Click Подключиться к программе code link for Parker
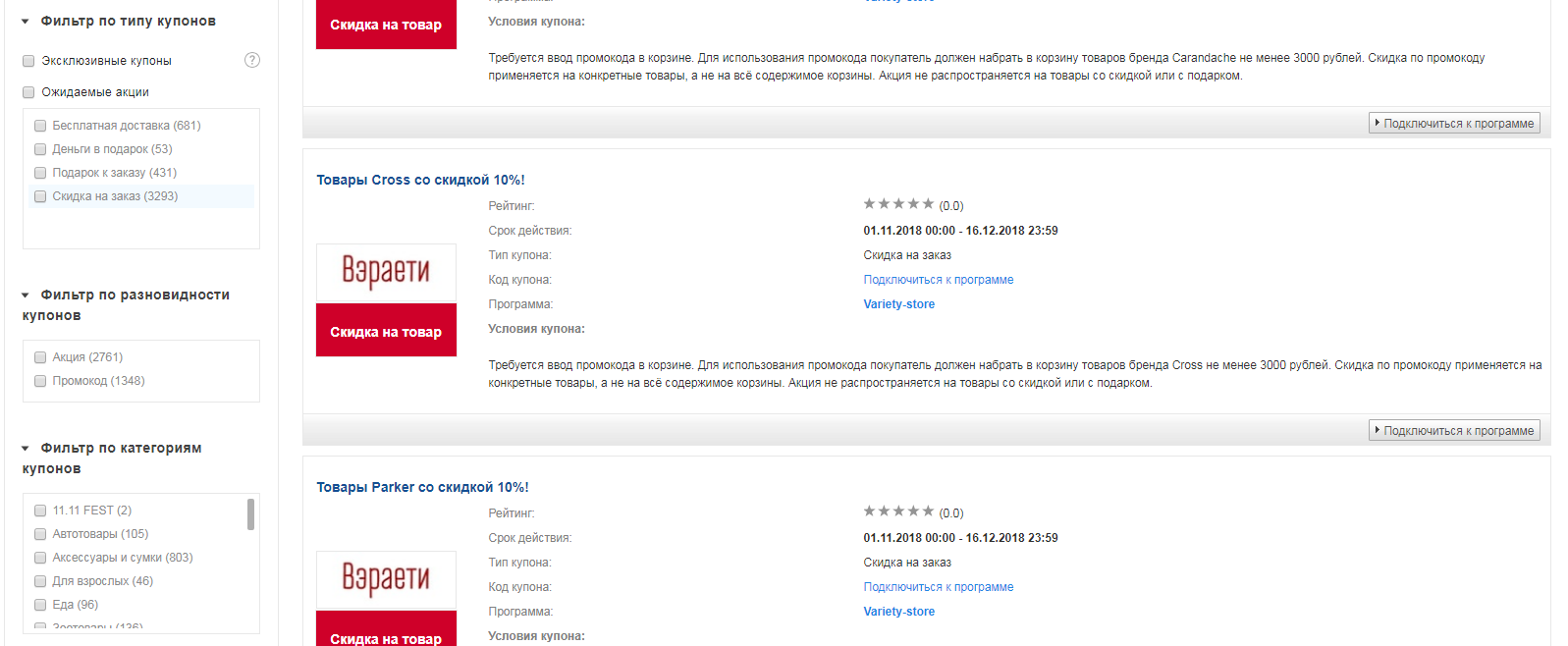This screenshot has width=1568, height=646. 939,587
